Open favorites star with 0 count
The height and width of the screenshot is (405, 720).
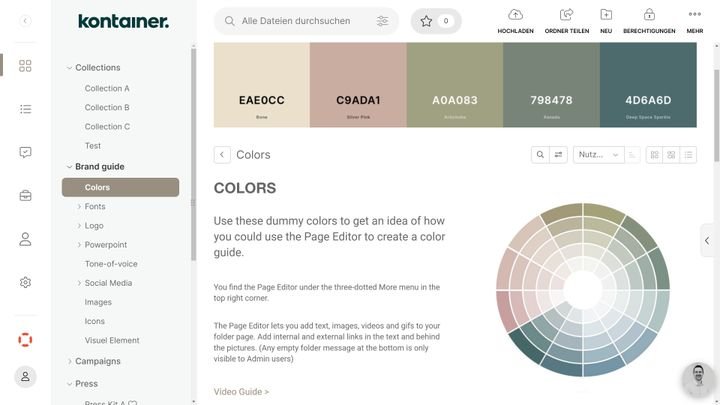pos(436,21)
